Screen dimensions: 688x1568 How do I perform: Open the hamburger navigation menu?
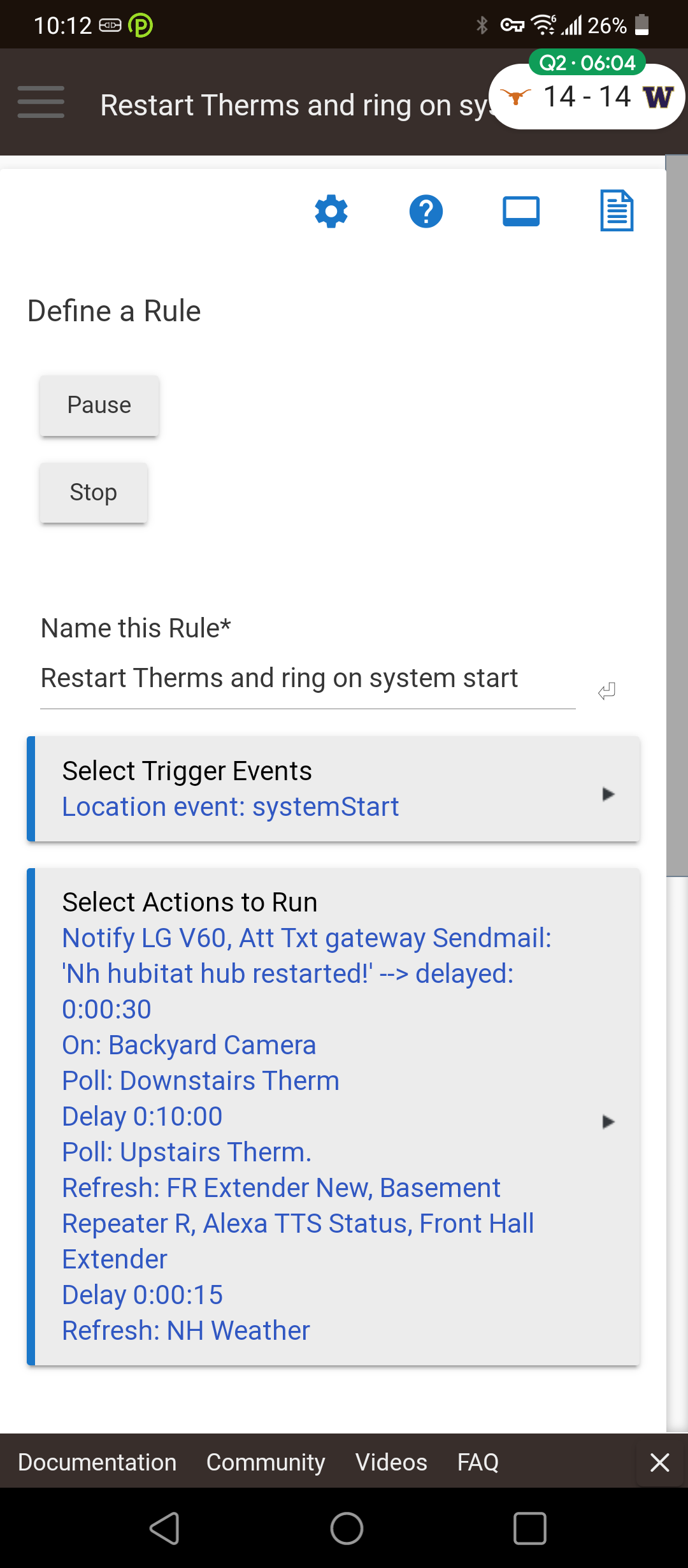(41, 102)
